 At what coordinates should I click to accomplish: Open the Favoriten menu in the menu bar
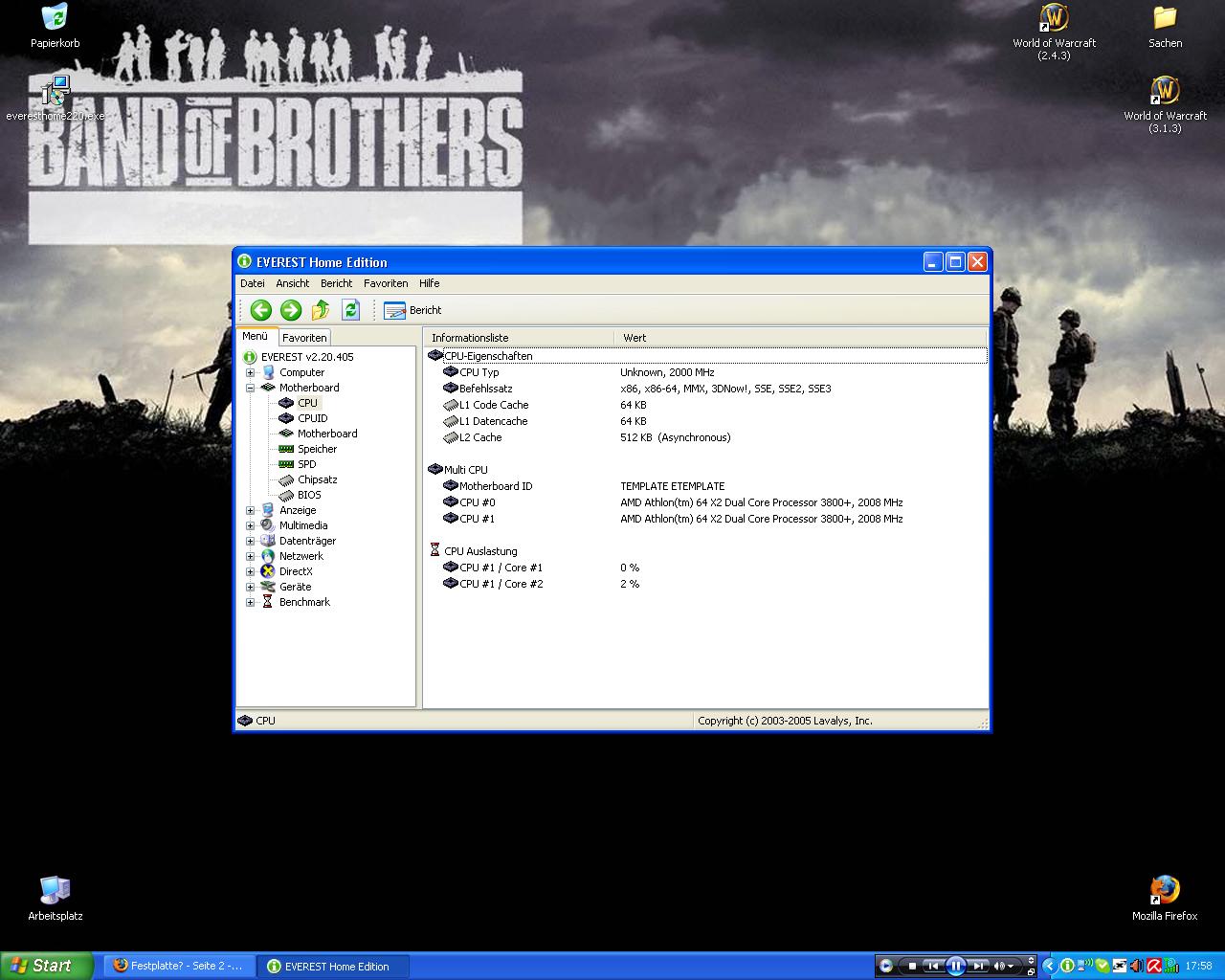386,283
